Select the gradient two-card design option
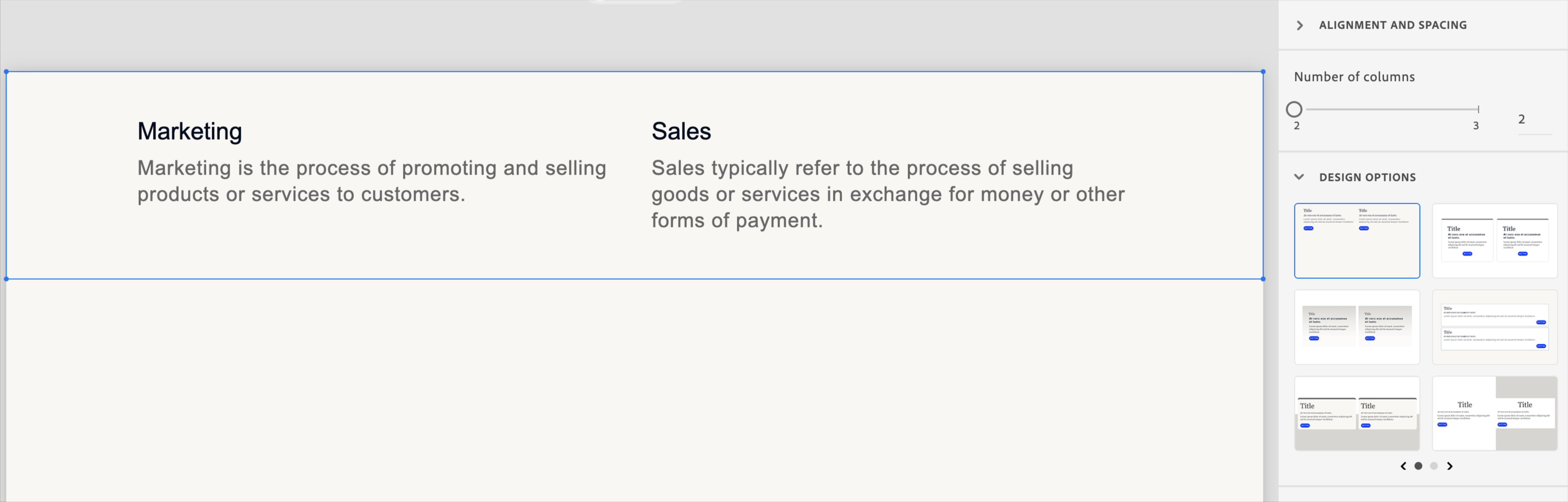This screenshot has width=1568, height=502. [1357, 327]
